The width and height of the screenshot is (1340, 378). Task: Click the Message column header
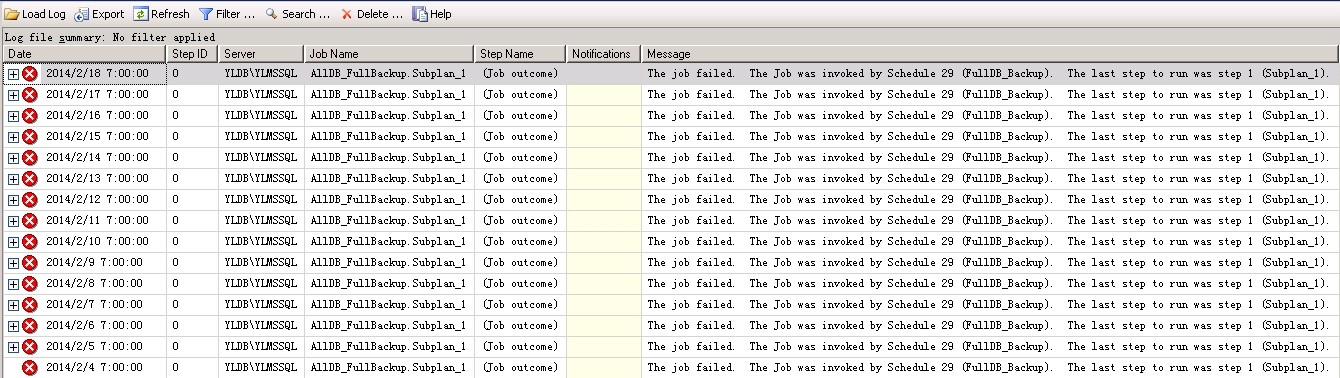990,54
